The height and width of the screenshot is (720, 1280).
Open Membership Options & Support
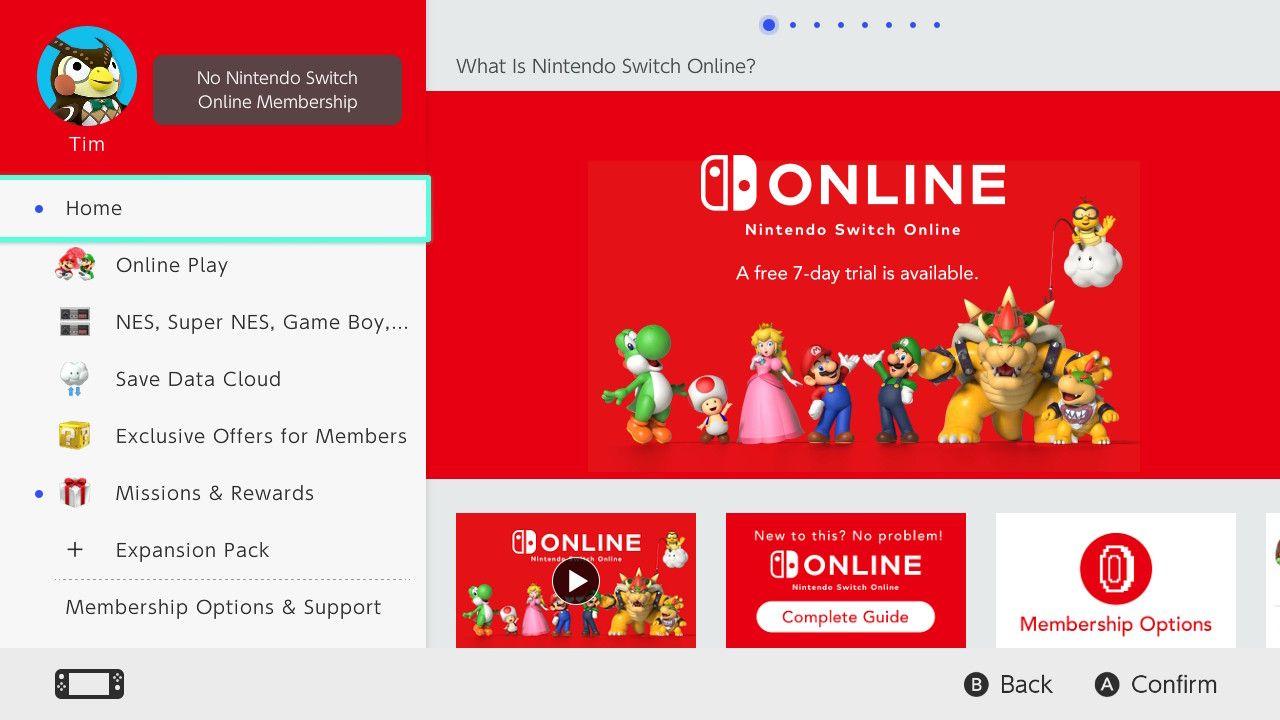point(215,607)
